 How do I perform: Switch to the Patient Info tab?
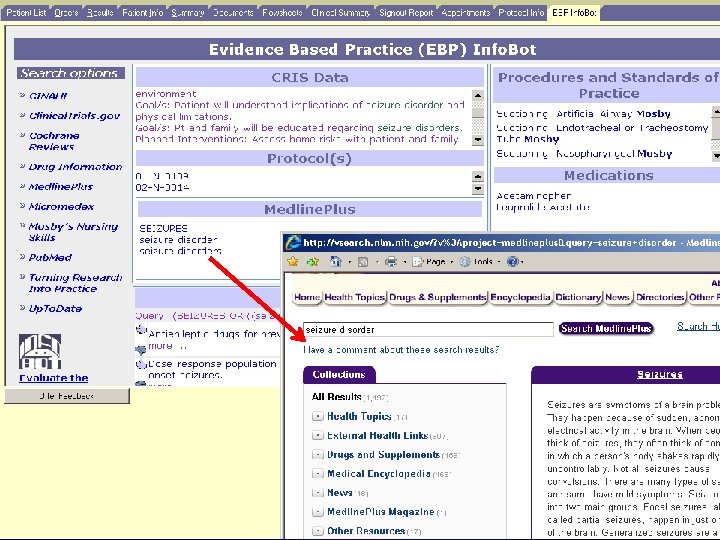click(x=142, y=13)
